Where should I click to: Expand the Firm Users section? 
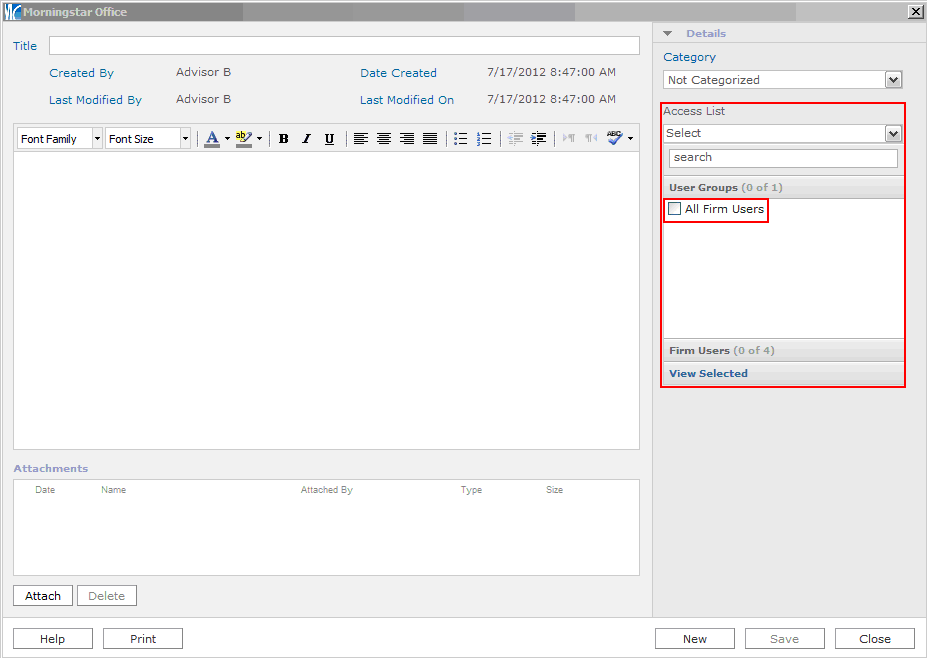721,351
